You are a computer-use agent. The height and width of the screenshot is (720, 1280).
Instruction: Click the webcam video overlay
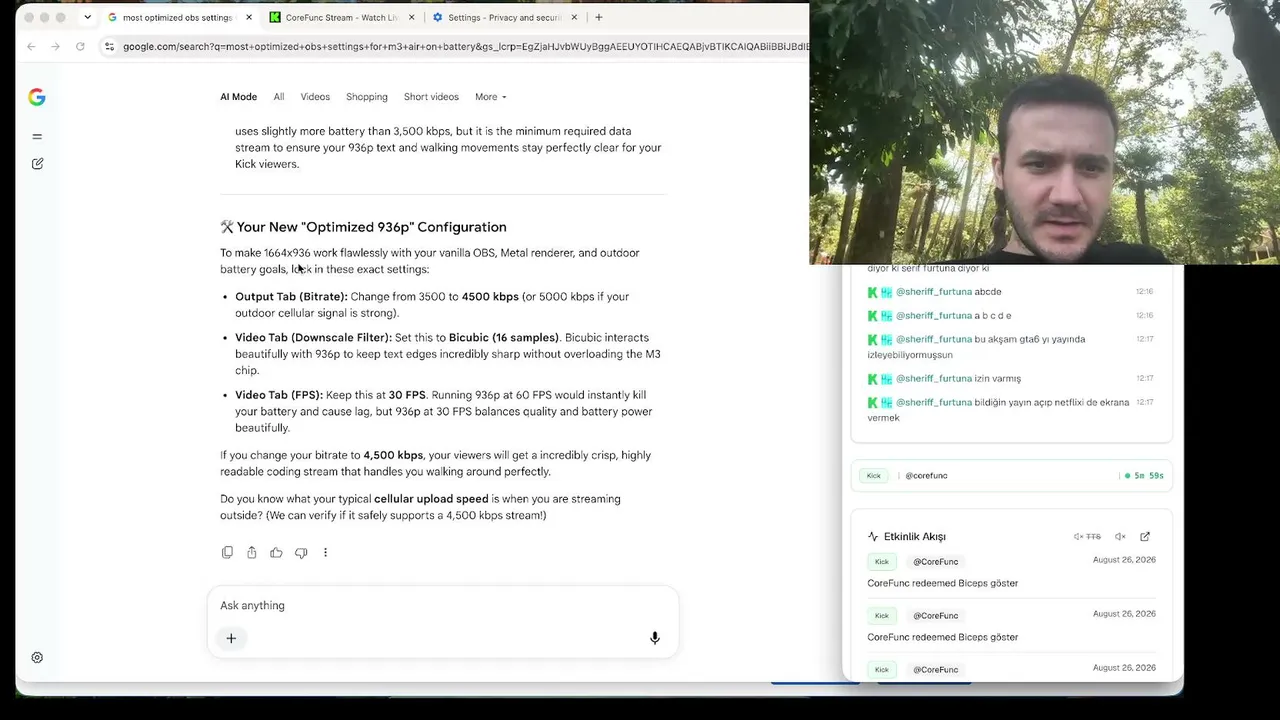1044,132
